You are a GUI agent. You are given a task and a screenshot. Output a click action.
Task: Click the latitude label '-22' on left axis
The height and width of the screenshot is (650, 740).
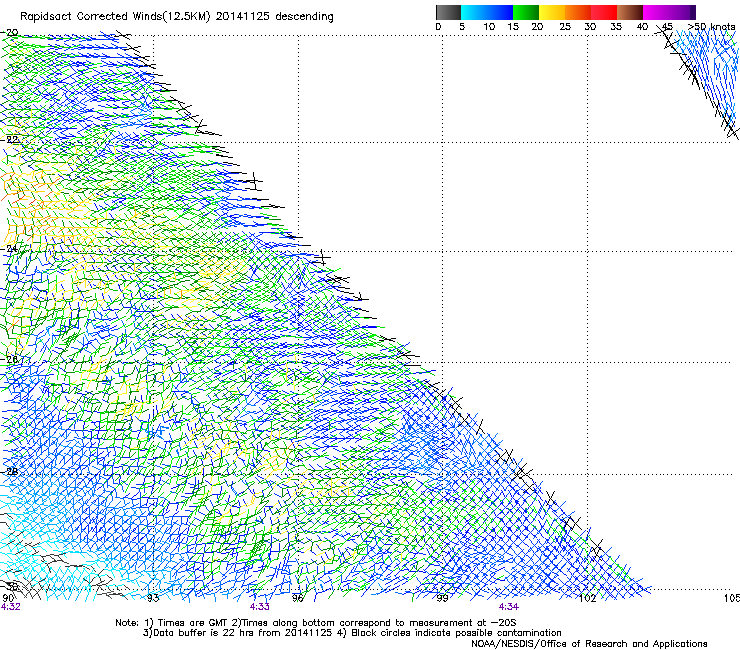(10, 140)
